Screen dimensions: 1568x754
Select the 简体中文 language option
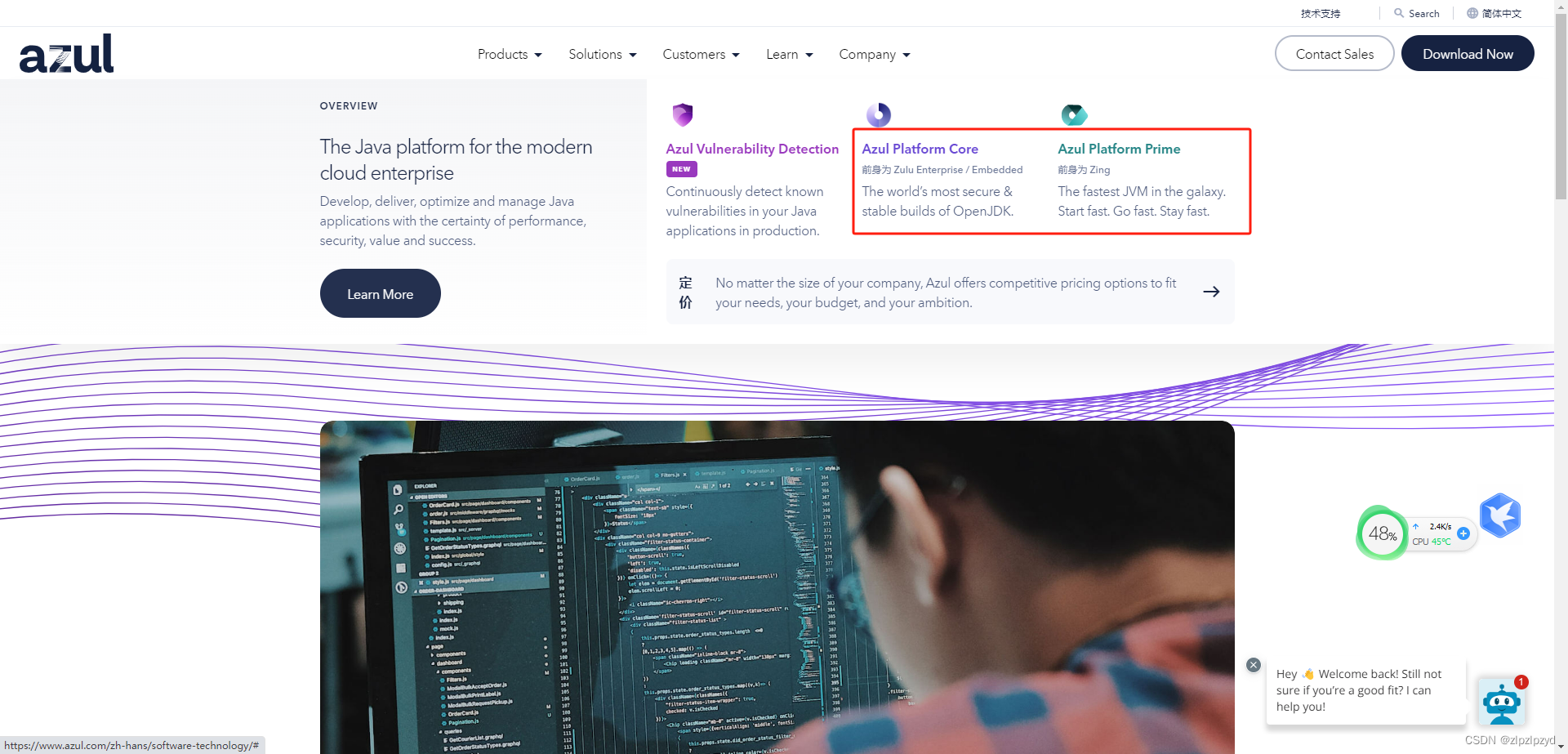(x=1502, y=13)
